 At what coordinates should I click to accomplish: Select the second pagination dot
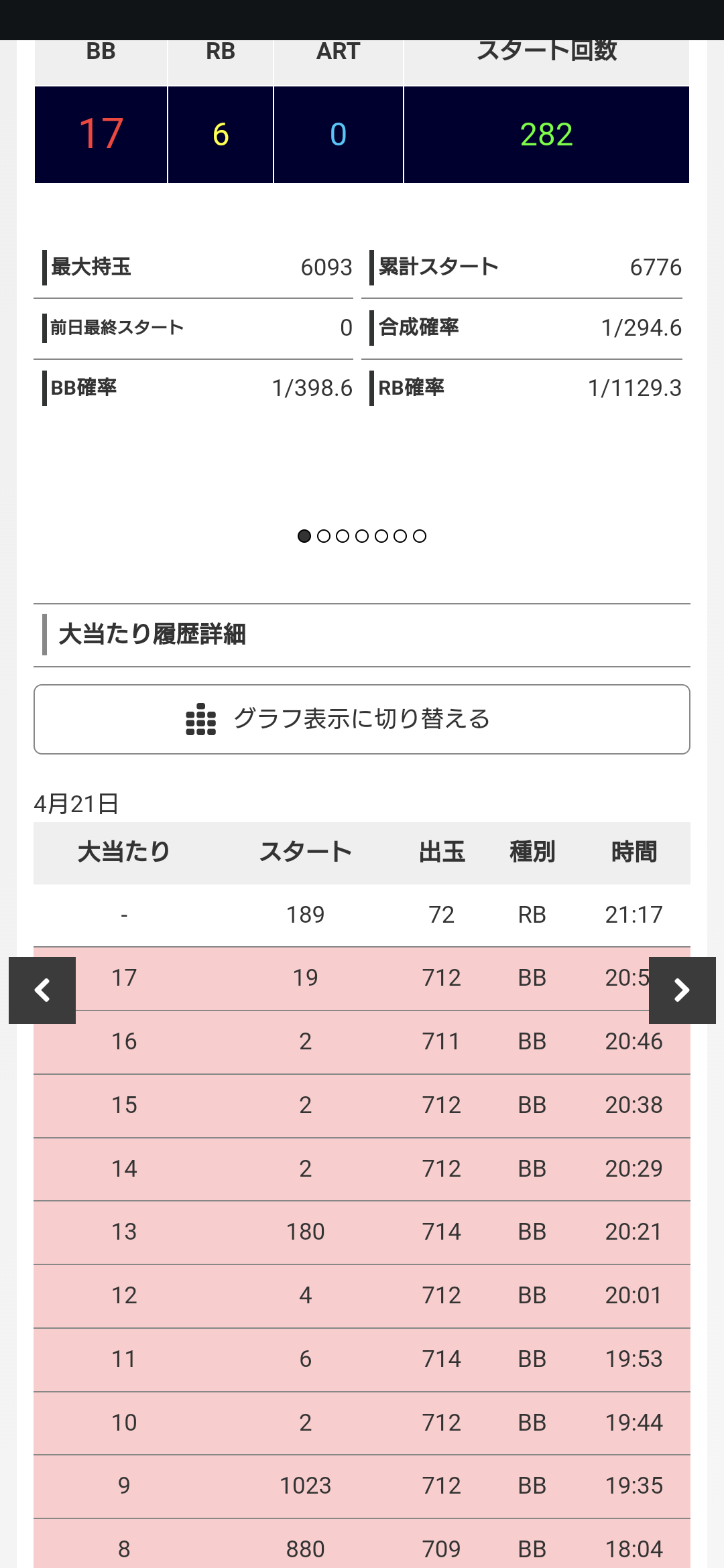click(324, 536)
